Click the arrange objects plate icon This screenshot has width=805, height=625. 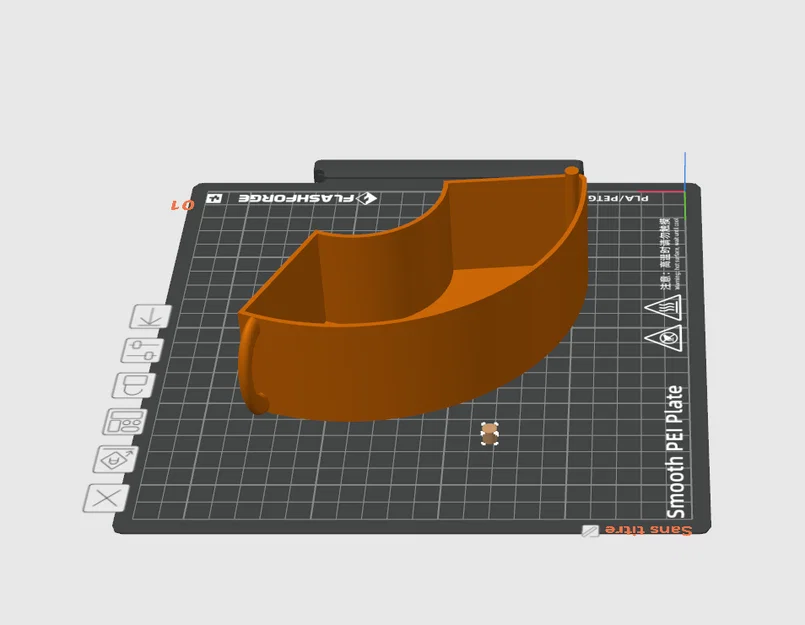point(125,422)
